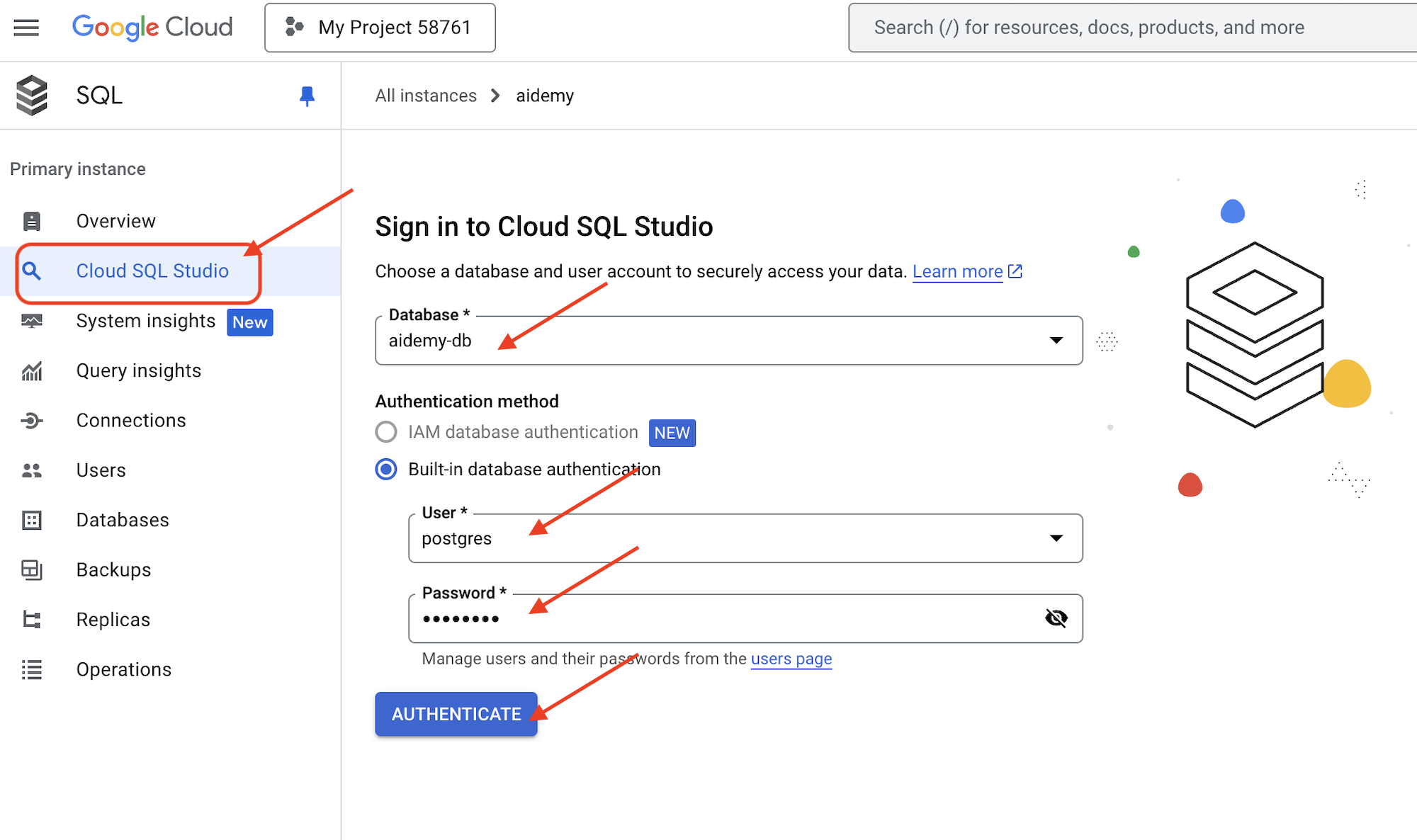1417x840 pixels.
Task: Open Google Cloud hamburger menu
Action: 26,27
